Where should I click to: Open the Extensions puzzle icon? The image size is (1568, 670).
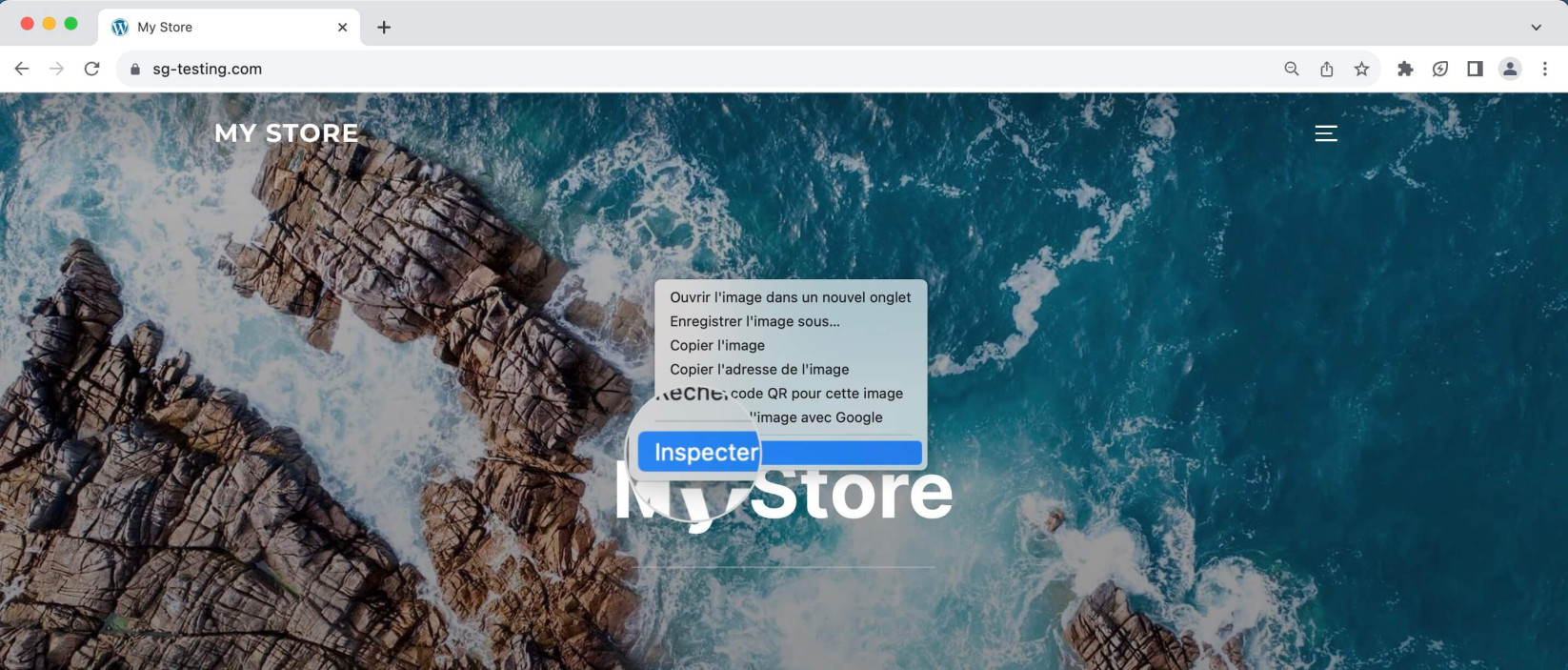tap(1405, 69)
